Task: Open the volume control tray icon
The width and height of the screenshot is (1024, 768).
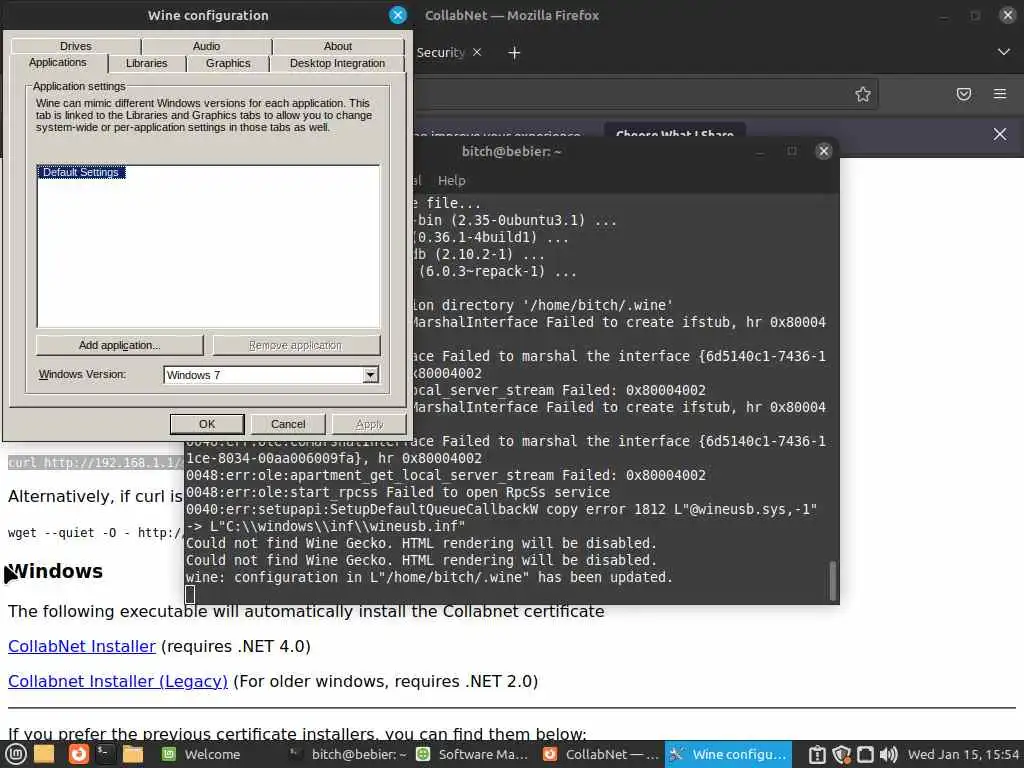Action: click(x=889, y=754)
